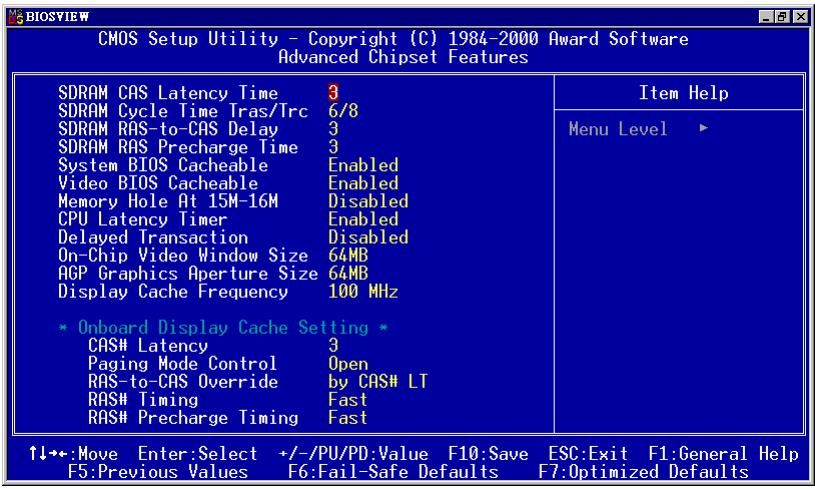Viewport: 815px width, 489px height.
Task: Maximize the BIOSVIEW window
Action: pyautogui.click(x=782, y=17)
